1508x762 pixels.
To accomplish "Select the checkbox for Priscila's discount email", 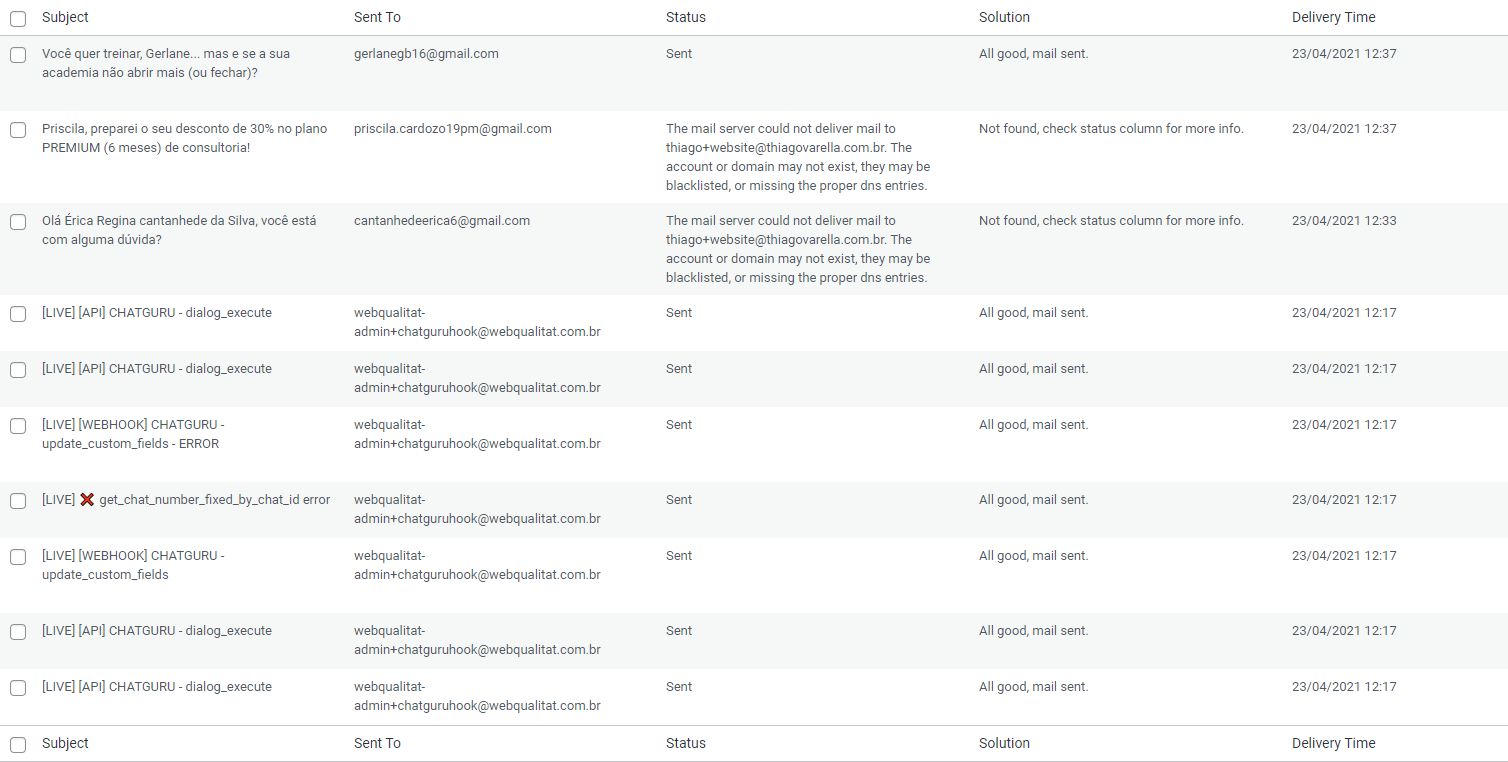I will (x=18, y=130).
